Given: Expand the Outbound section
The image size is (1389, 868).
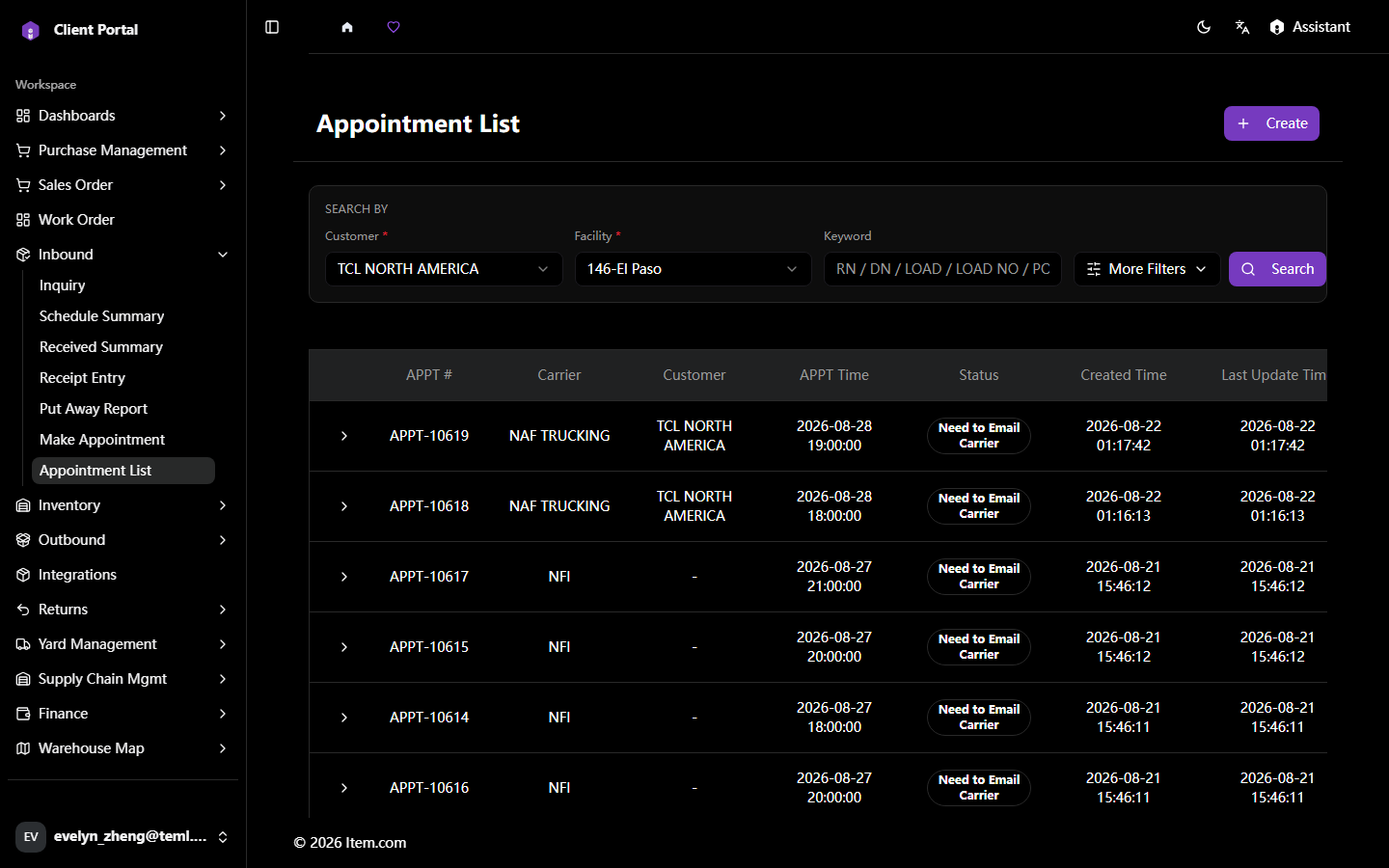Looking at the screenshot, I should (123, 540).
